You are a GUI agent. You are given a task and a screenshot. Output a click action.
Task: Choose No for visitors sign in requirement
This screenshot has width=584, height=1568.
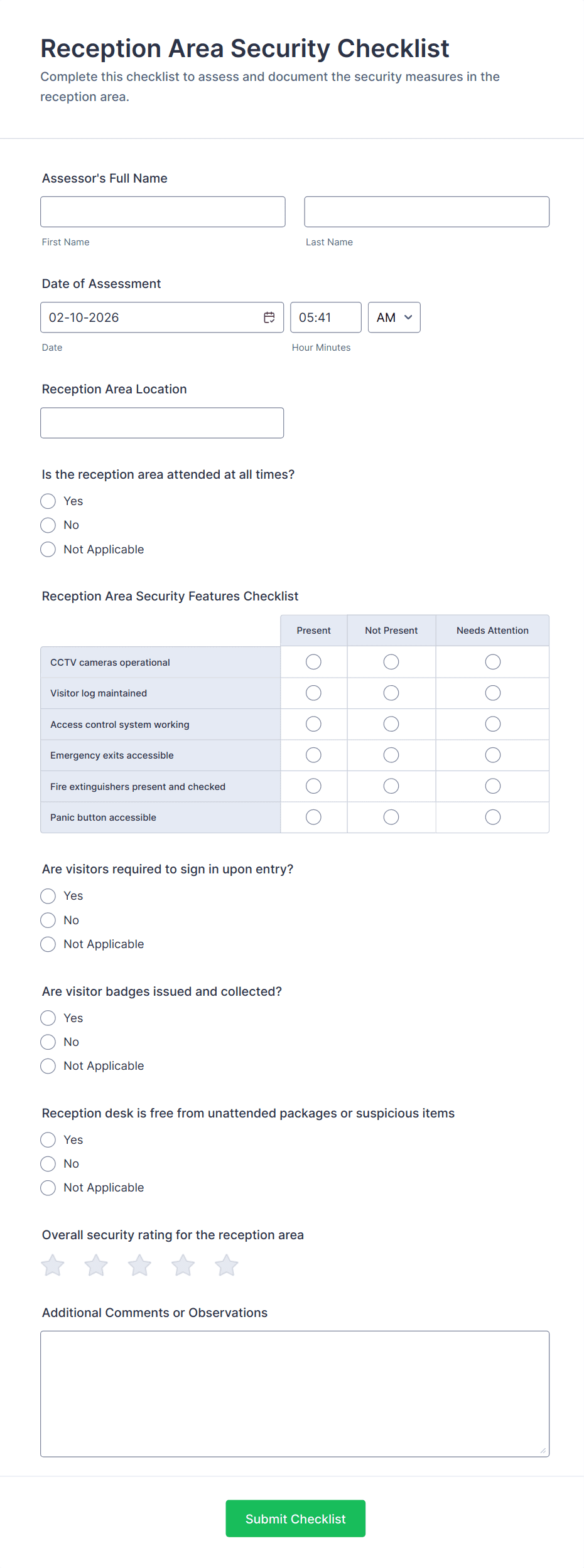[x=48, y=920]
